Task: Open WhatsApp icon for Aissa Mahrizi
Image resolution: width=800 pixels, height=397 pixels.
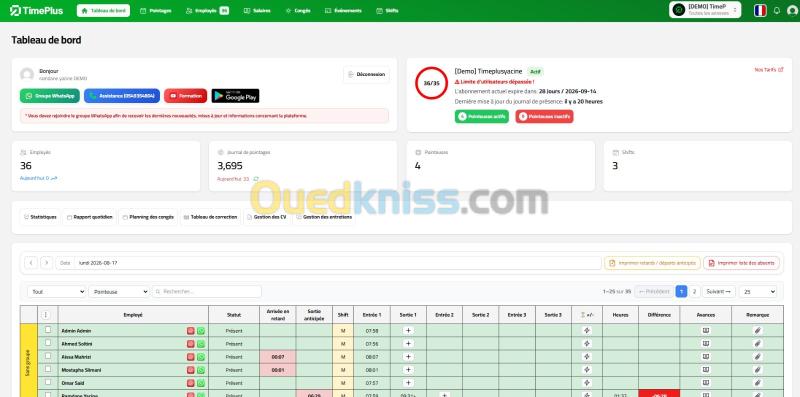Action: [x=201, y=357]
